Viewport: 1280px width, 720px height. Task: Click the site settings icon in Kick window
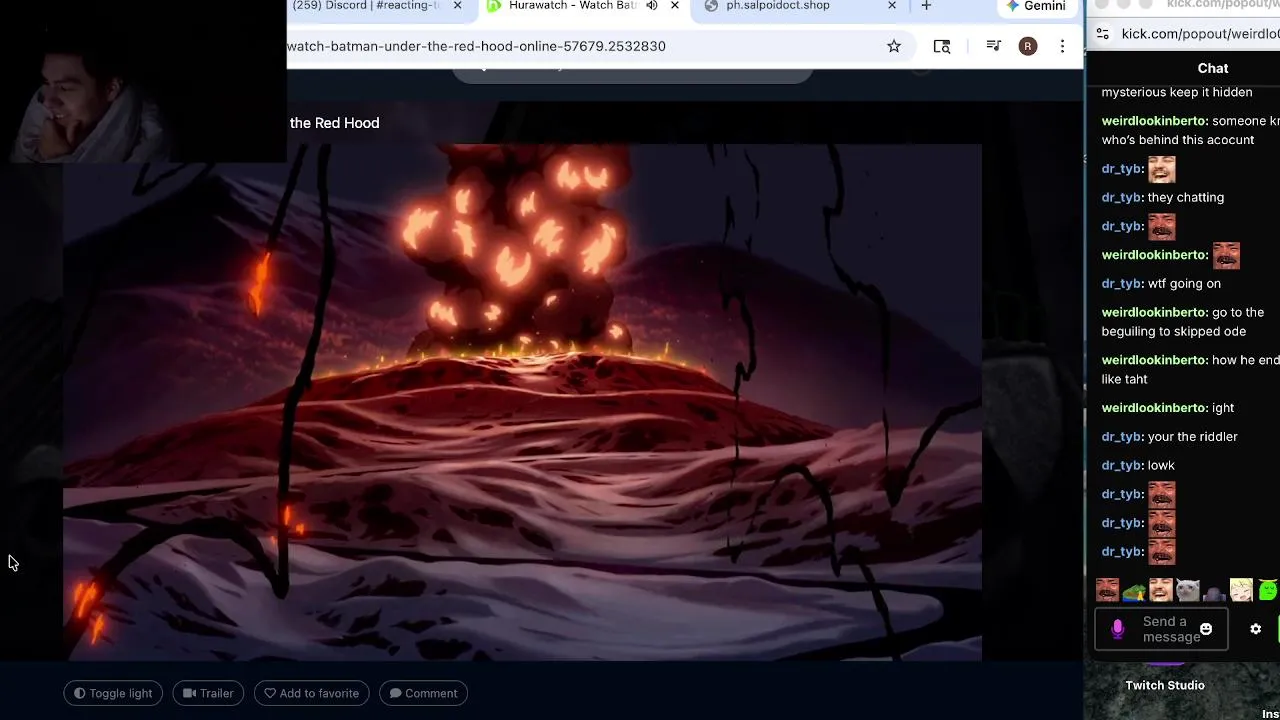1102,34
